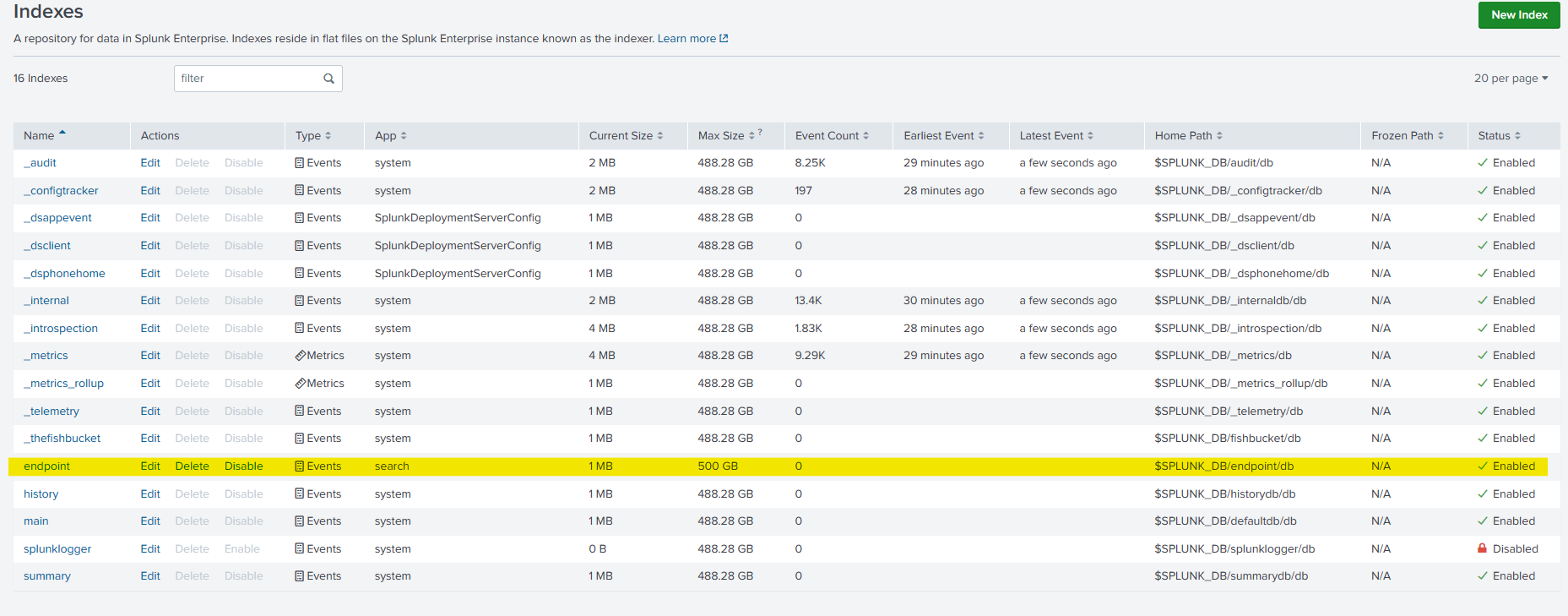This screenshot has height=616, width=1568.
Task: Click the $SPLUNK_DB/endpoint/db home path
Action: (1224, 466)
